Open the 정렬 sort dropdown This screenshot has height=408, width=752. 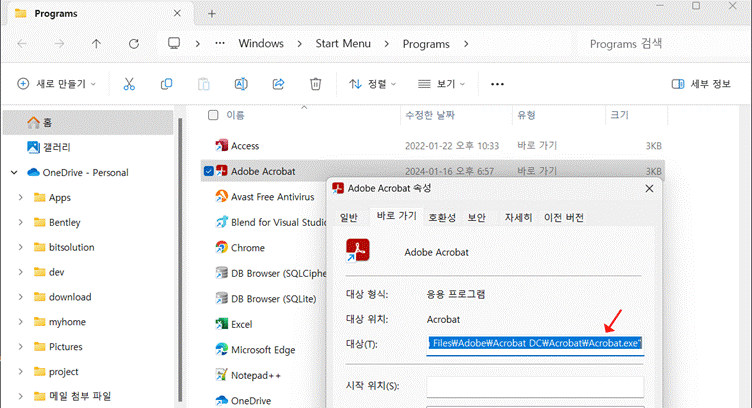coord(372,84)
